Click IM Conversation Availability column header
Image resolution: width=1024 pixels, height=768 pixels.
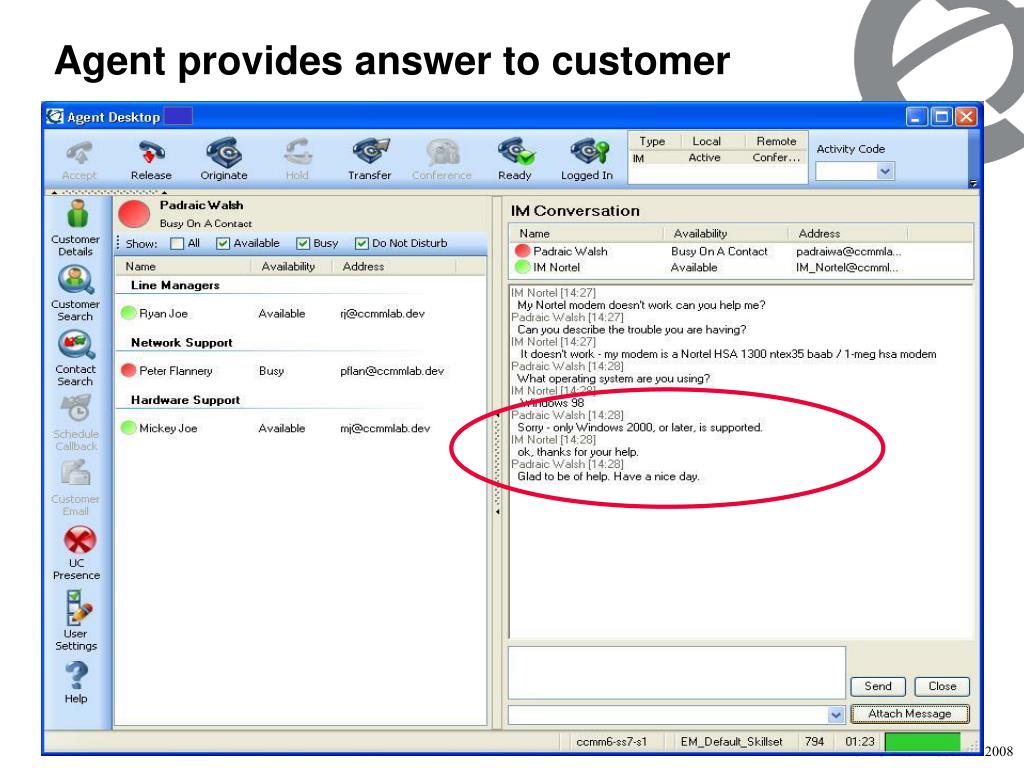click(726, 233)
